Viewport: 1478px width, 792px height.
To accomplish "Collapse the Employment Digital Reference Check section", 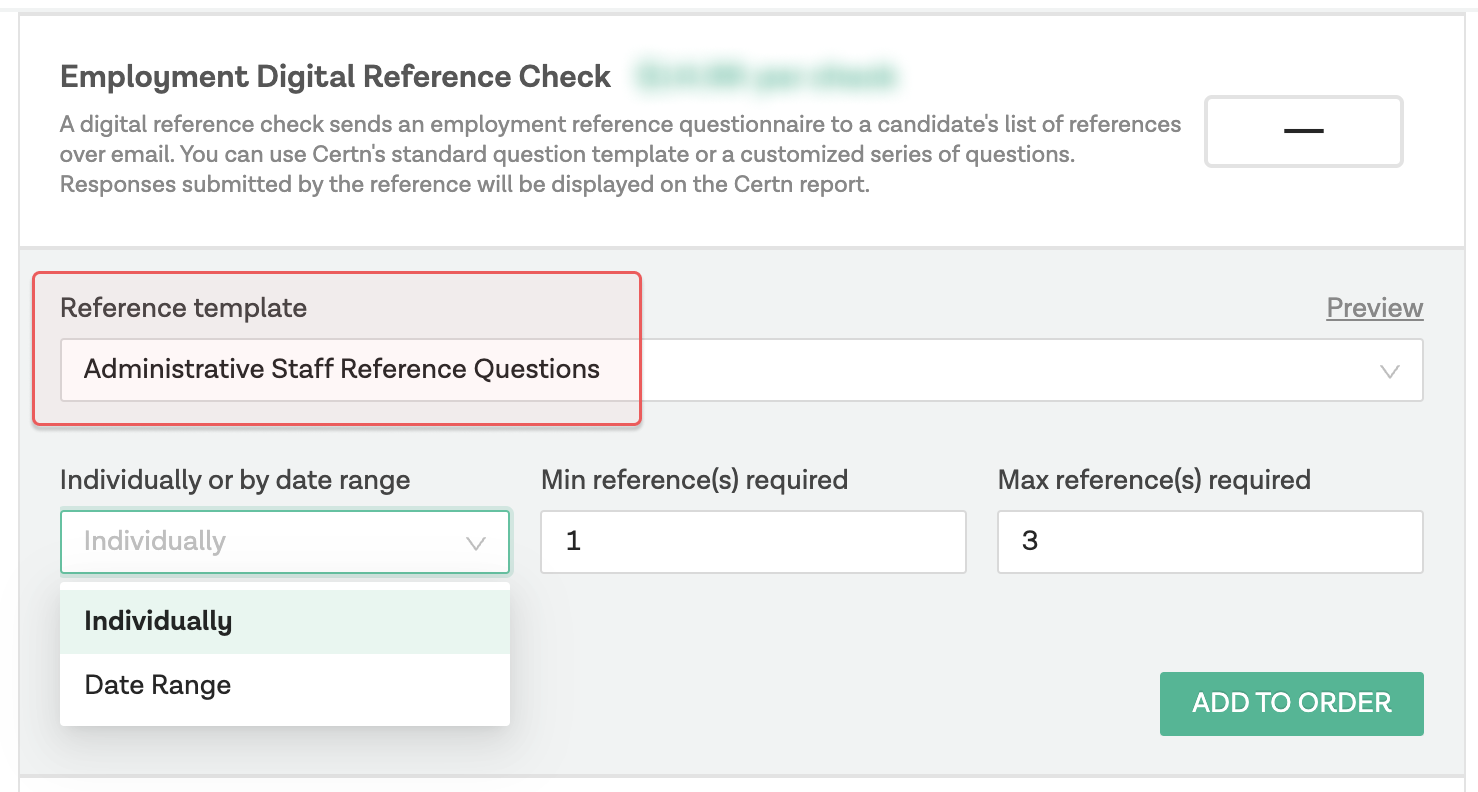I will [1303, 131].
